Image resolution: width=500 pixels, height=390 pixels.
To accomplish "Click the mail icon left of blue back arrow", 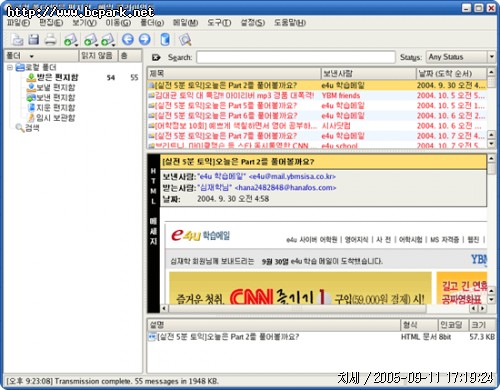I will [x=107, y=40].
